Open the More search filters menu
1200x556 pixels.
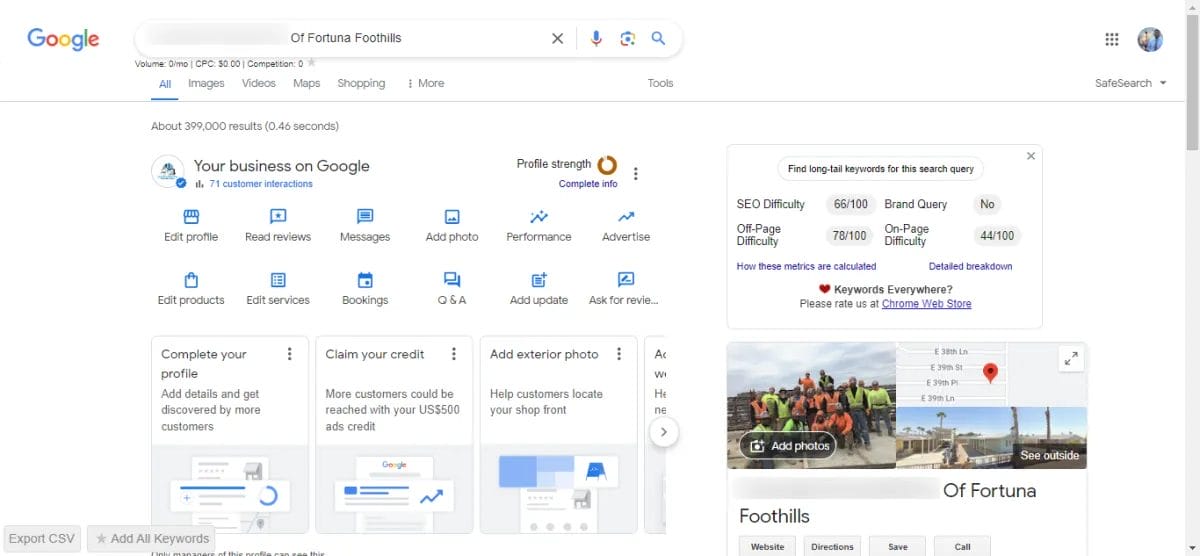coord(425,83)
